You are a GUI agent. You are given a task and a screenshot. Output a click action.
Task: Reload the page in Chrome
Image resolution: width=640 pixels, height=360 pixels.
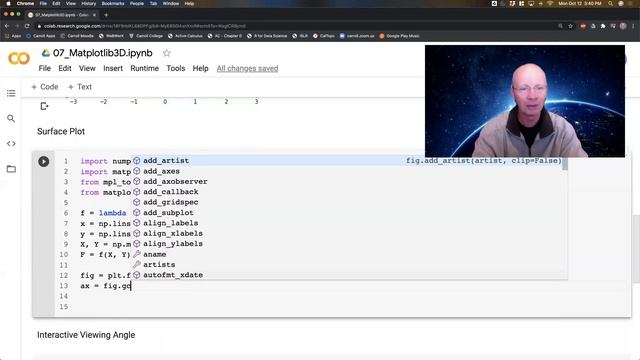(27, 26)
